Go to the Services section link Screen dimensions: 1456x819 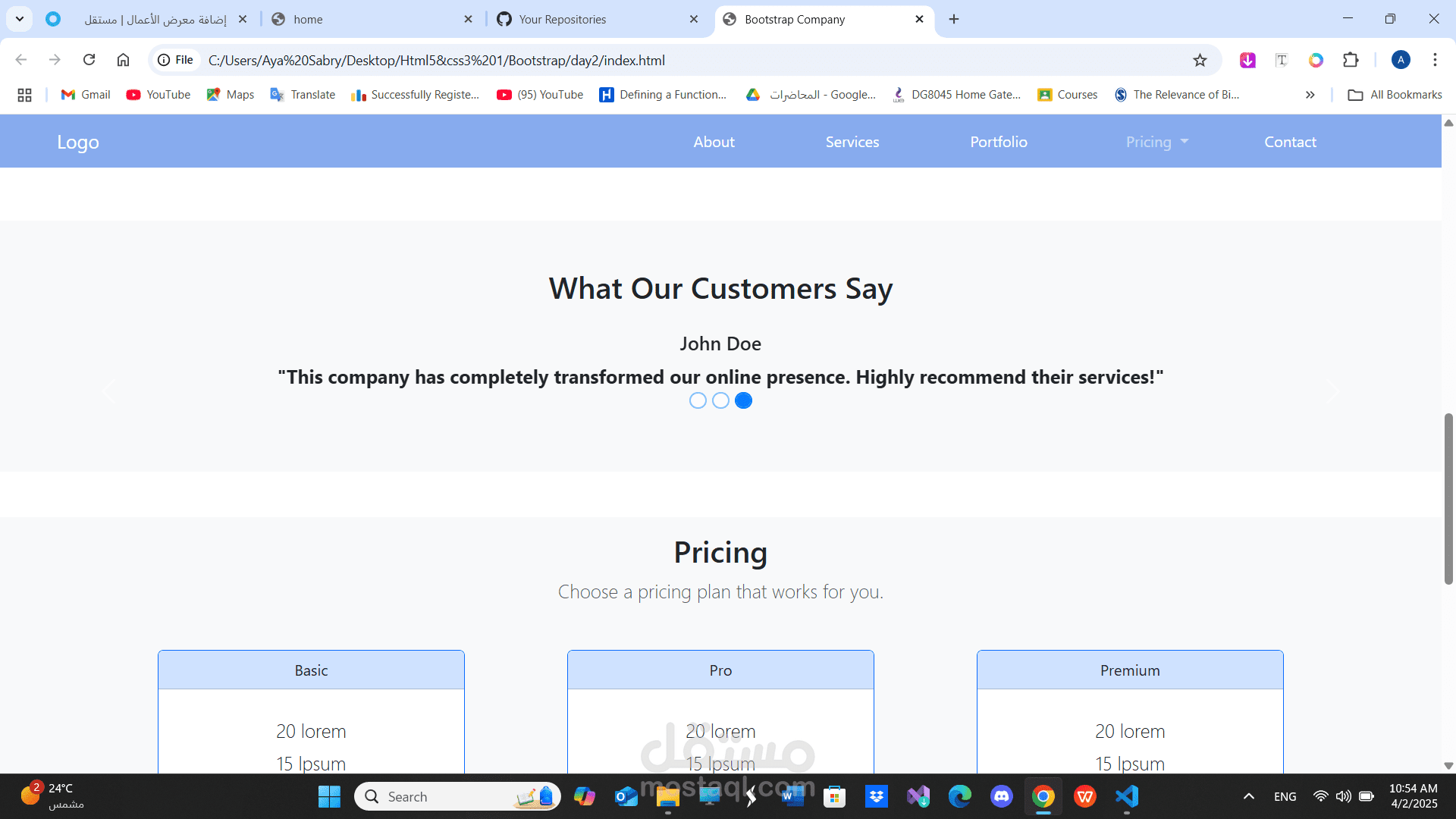point(852,141)
